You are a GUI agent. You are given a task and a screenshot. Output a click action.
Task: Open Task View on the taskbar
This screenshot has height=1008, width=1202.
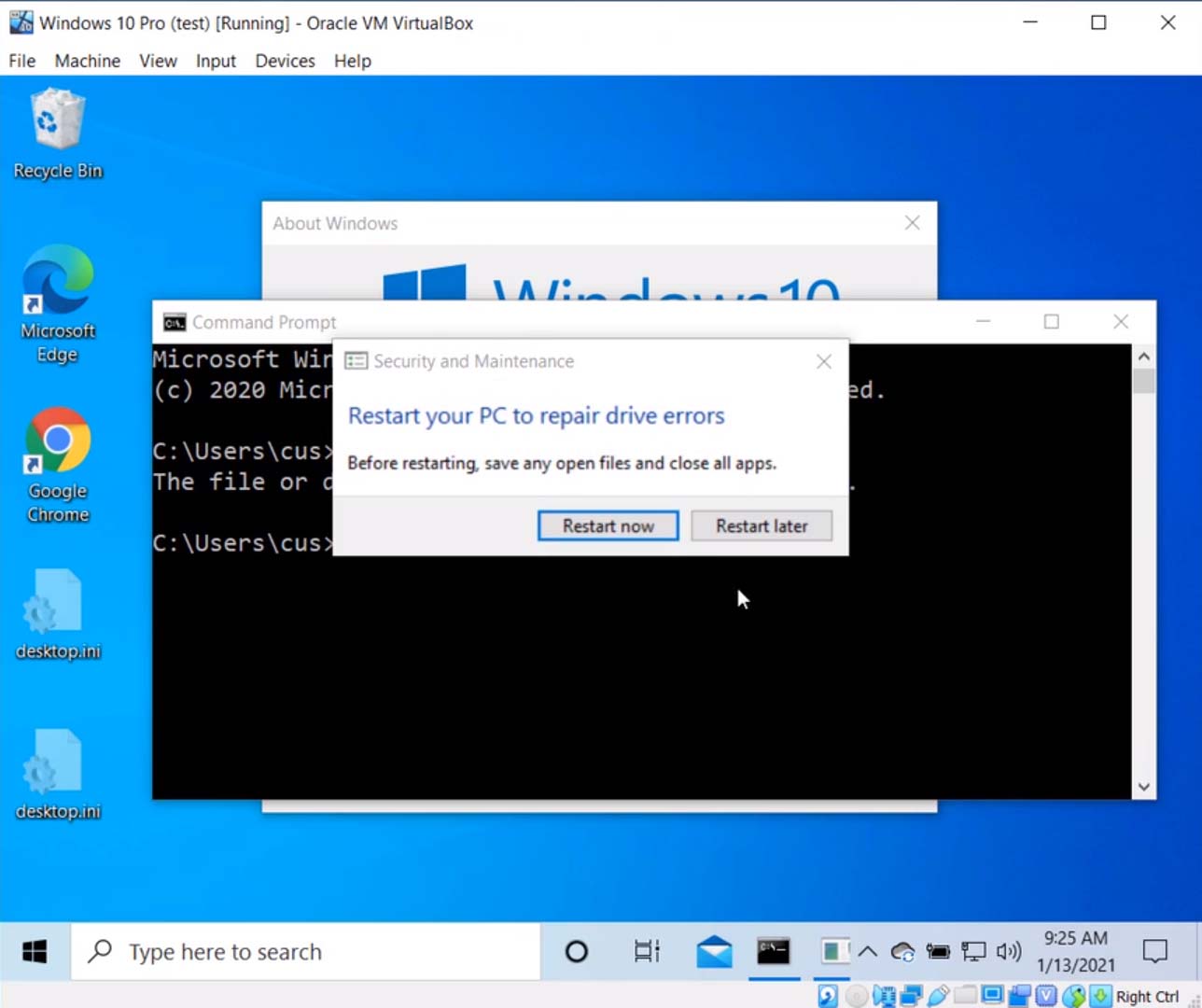(x=647, y=951)
